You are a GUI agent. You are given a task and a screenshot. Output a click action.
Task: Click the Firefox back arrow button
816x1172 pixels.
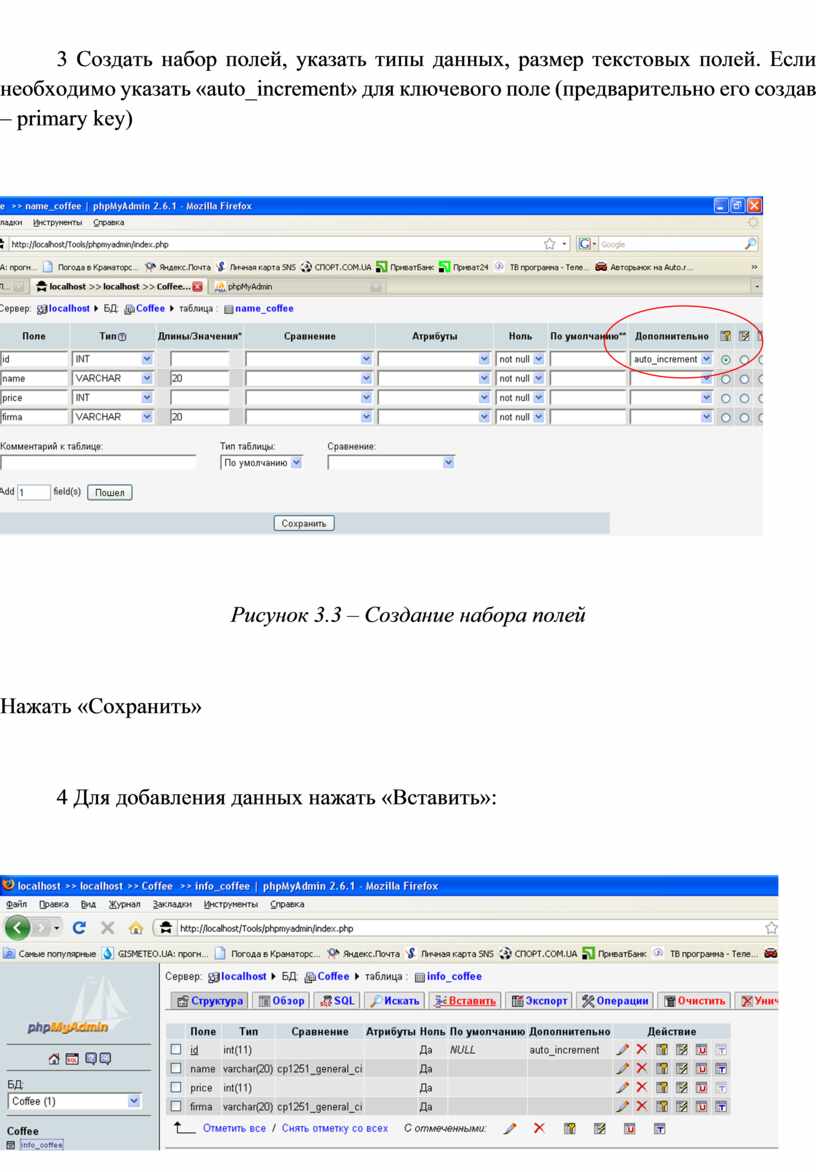click(17, 928)
